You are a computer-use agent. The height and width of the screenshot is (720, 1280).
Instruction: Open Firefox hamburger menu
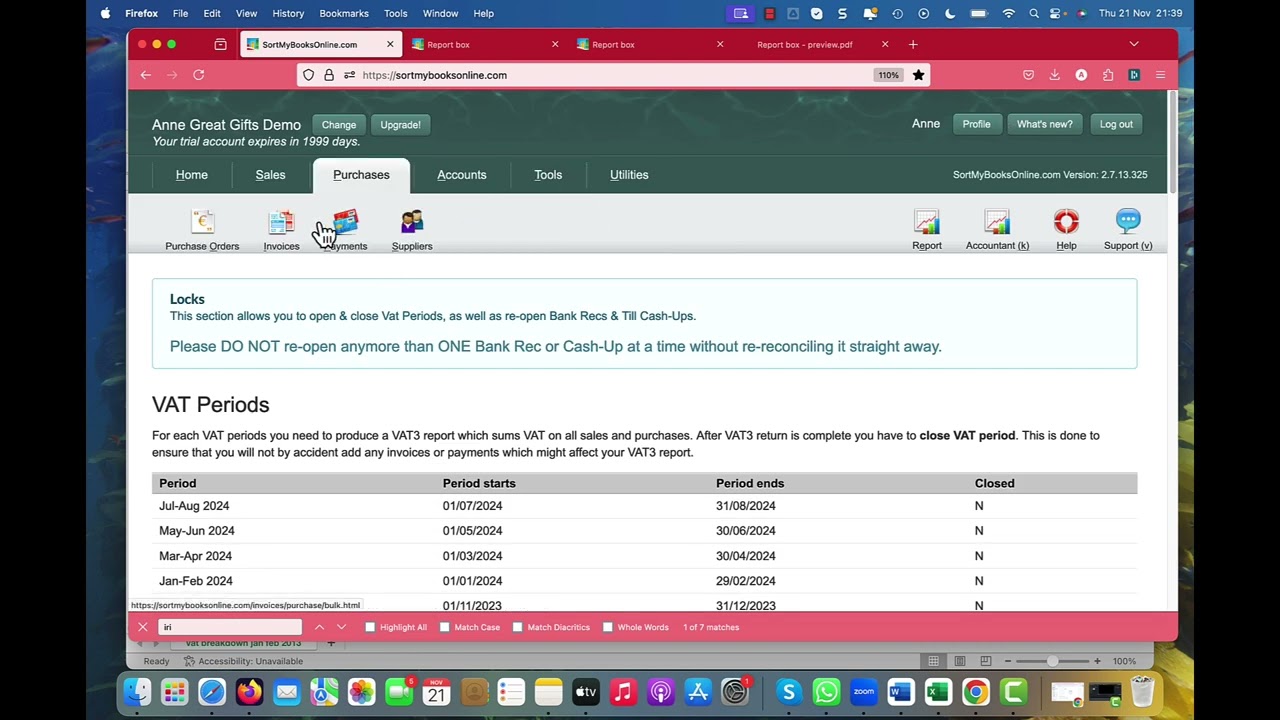click(x=1160, y=75)
